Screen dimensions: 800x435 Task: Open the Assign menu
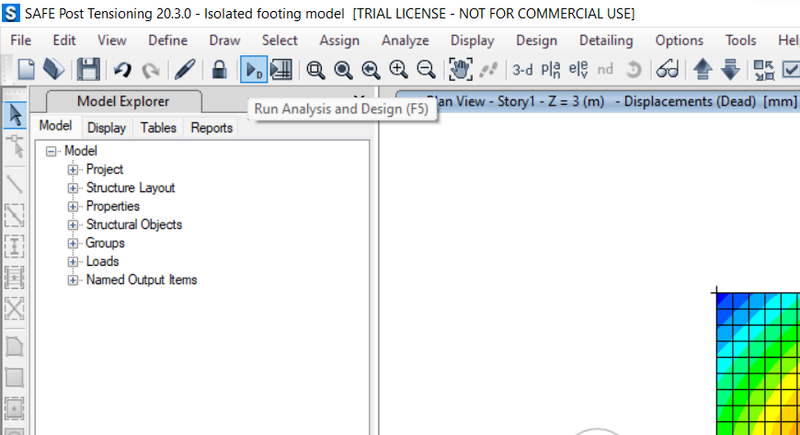339,40
